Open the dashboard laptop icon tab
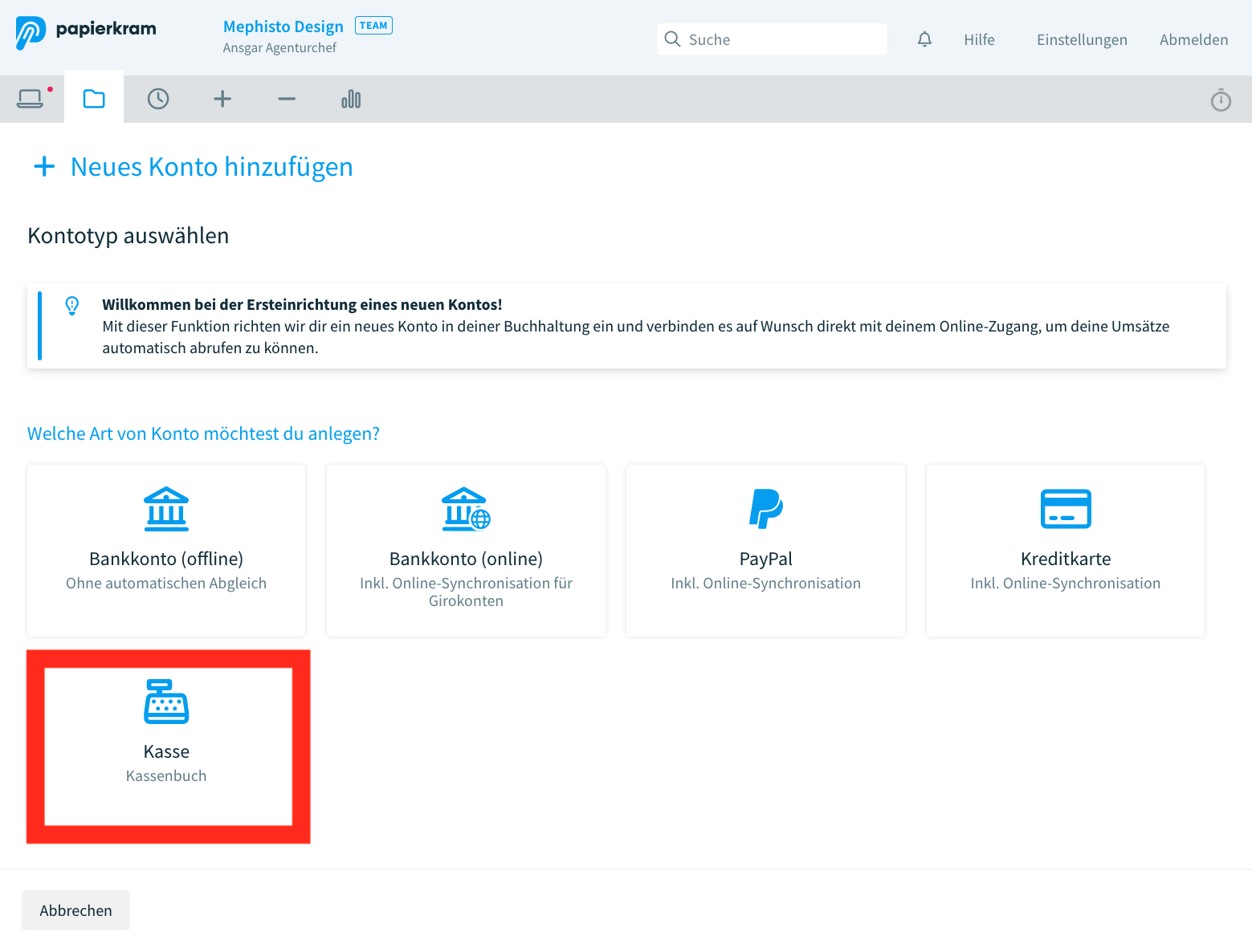Screen dimensions: 1252x952 tap(31, 99)
